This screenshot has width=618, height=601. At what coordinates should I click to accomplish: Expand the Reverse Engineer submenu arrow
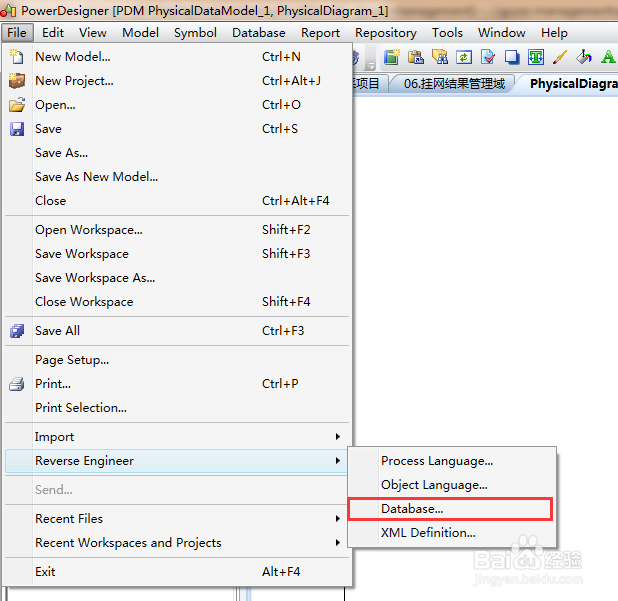pyautogui.click(x=338, y=461)
